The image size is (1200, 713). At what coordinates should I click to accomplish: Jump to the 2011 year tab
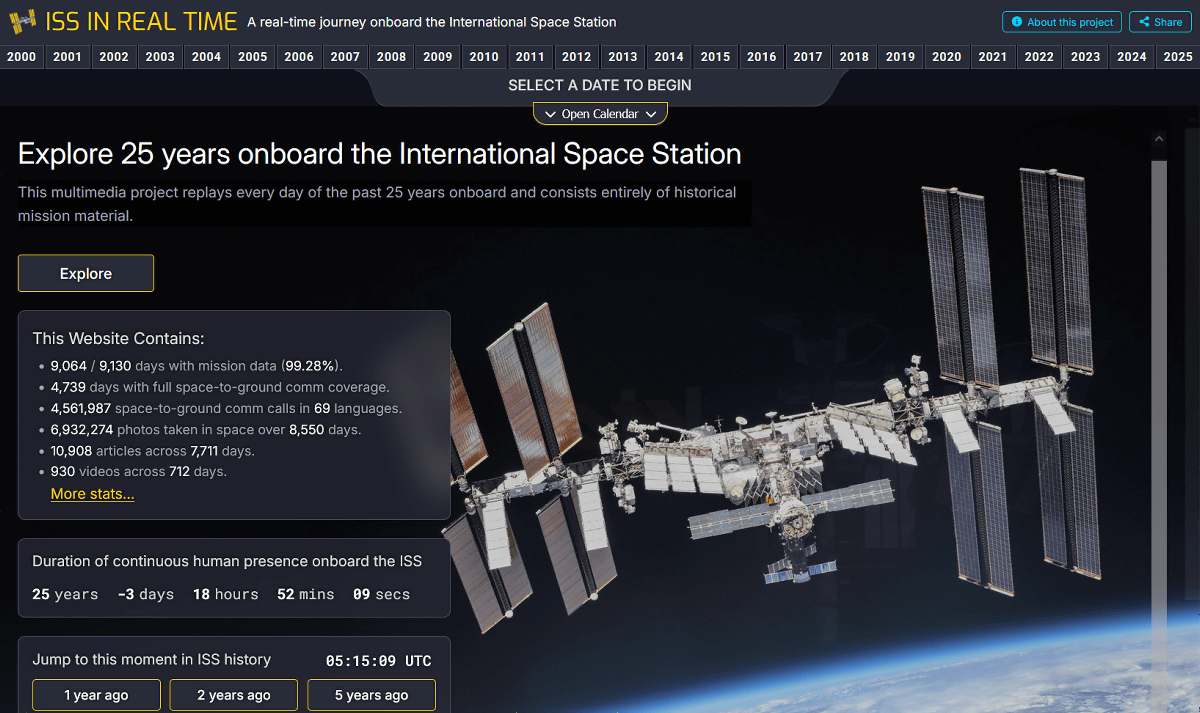[x=530, y=57]
